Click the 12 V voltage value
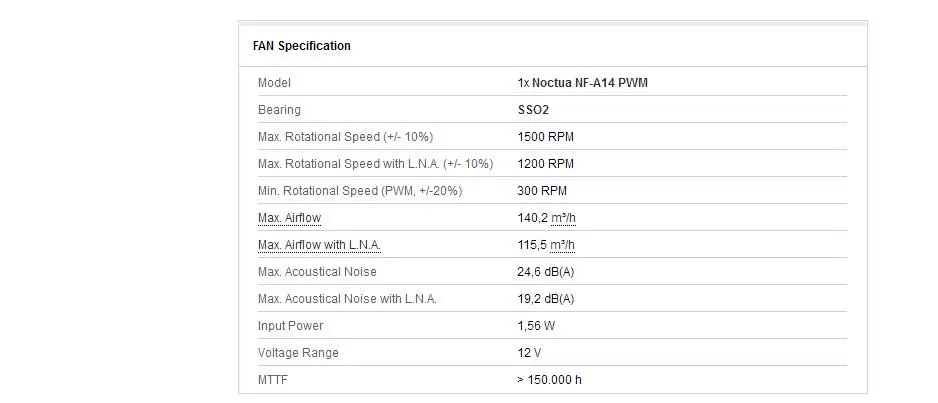This screenshot has width=938, height=403. [529, 353]
